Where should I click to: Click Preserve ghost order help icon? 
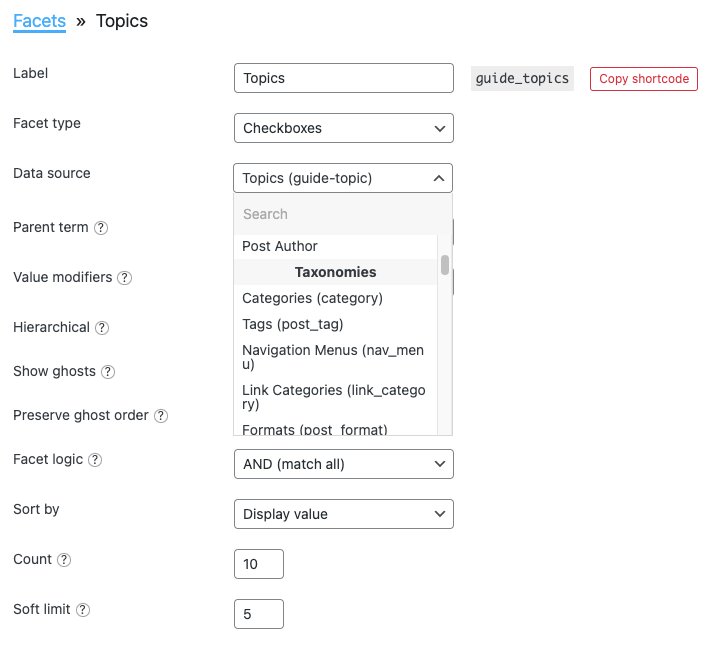pos(161,416)
